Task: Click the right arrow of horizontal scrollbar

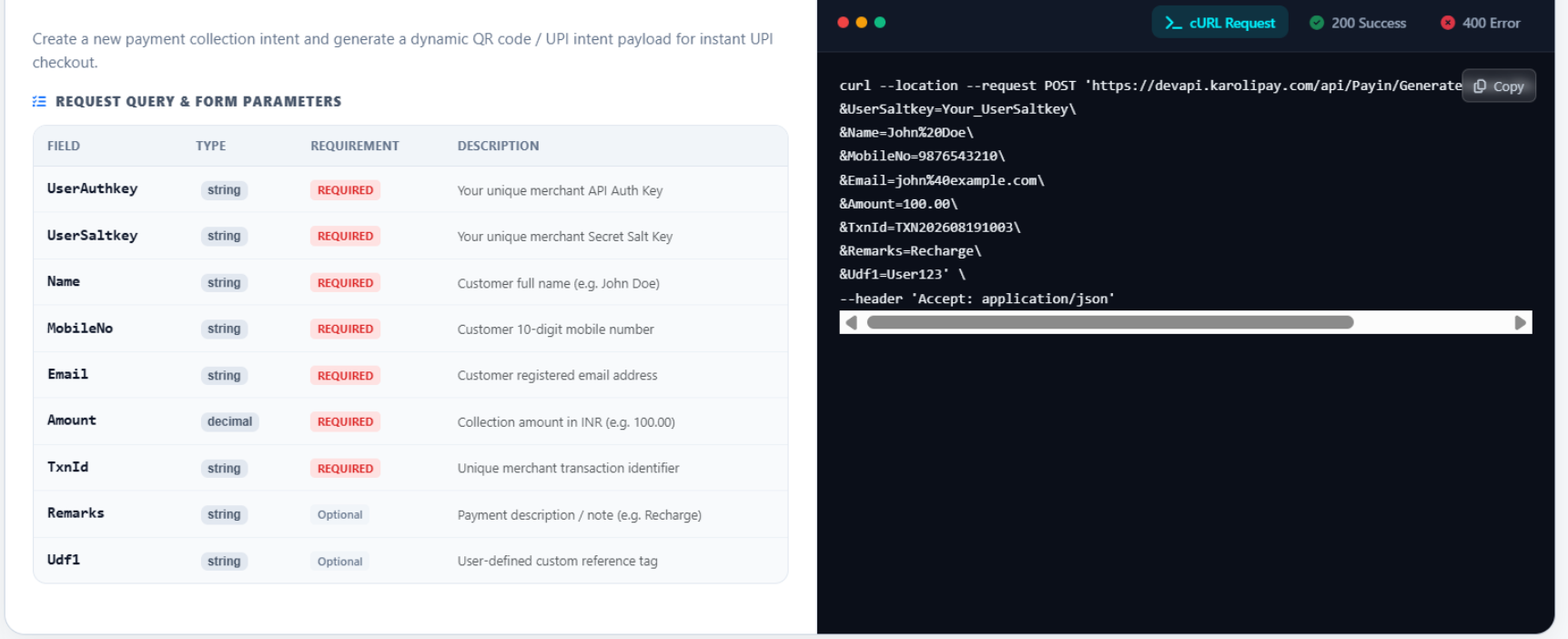Action: pyautogui.click(x=1520, y=322)
